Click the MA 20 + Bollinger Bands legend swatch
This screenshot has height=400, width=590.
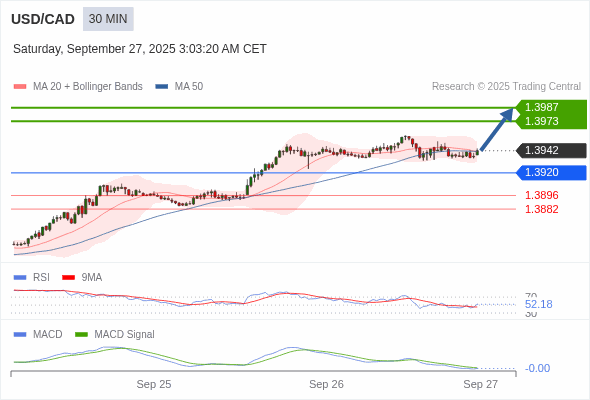(x=20, y=87)
